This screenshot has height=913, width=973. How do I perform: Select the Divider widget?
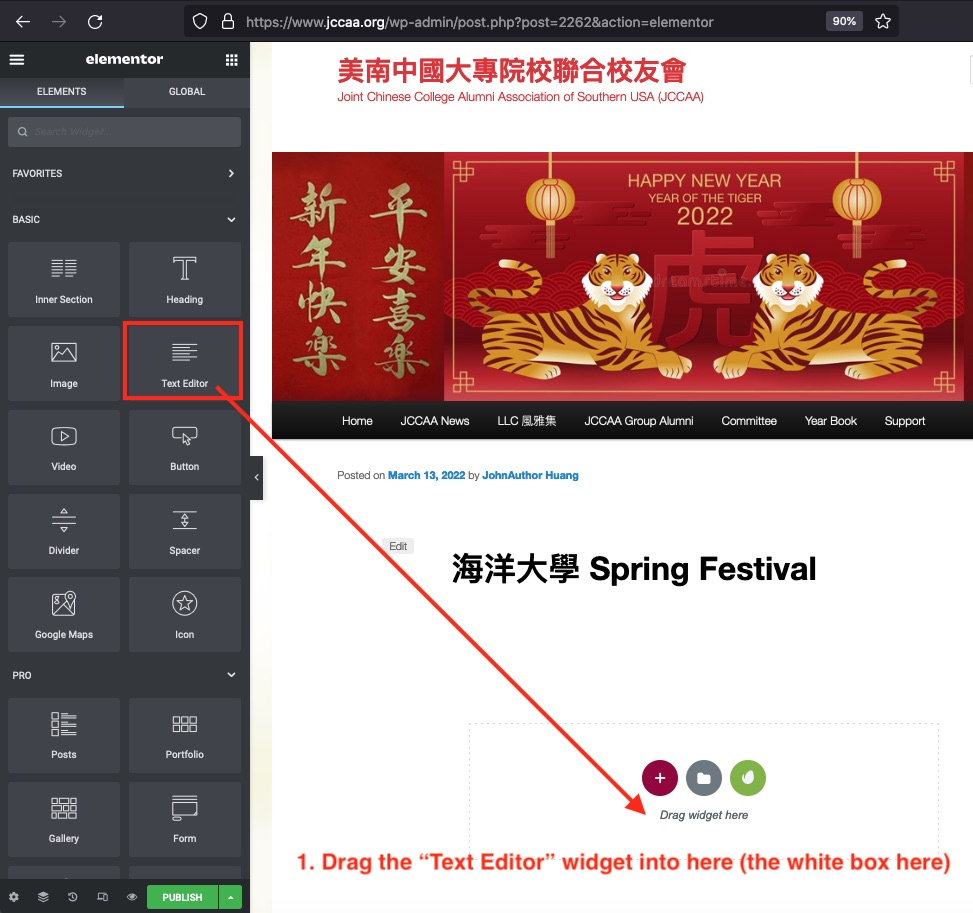click(64, 531)
